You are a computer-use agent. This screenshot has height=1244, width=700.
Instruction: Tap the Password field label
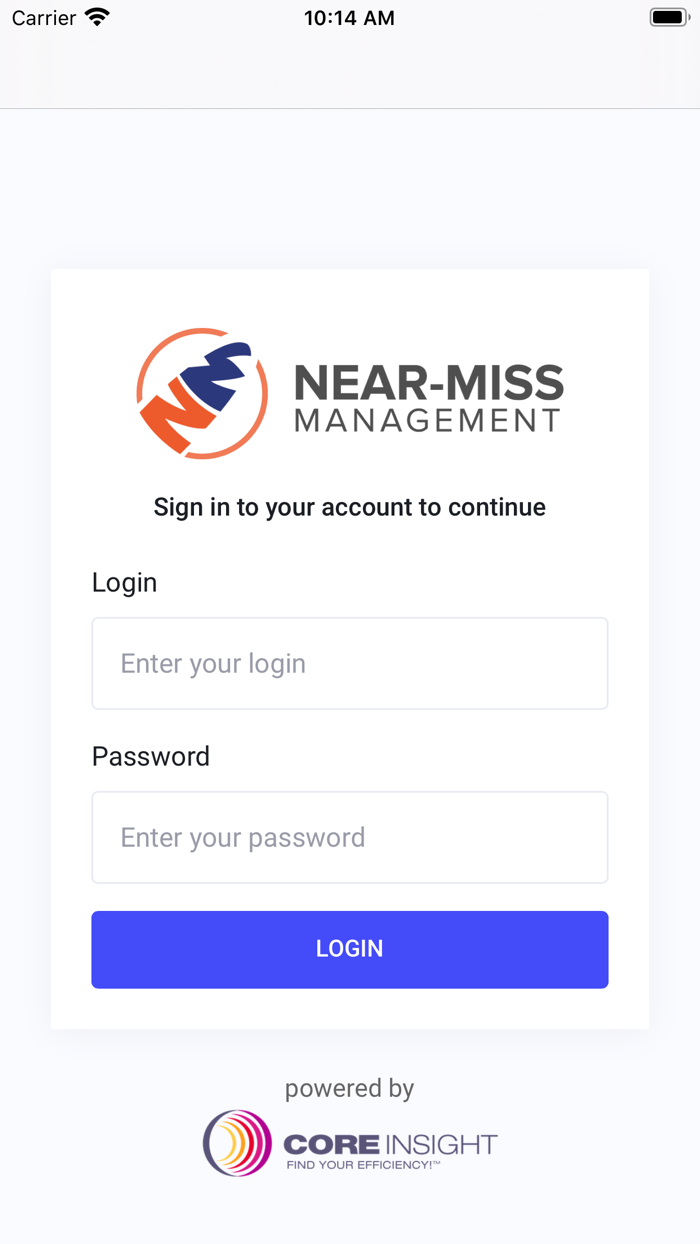coord(151,756)
